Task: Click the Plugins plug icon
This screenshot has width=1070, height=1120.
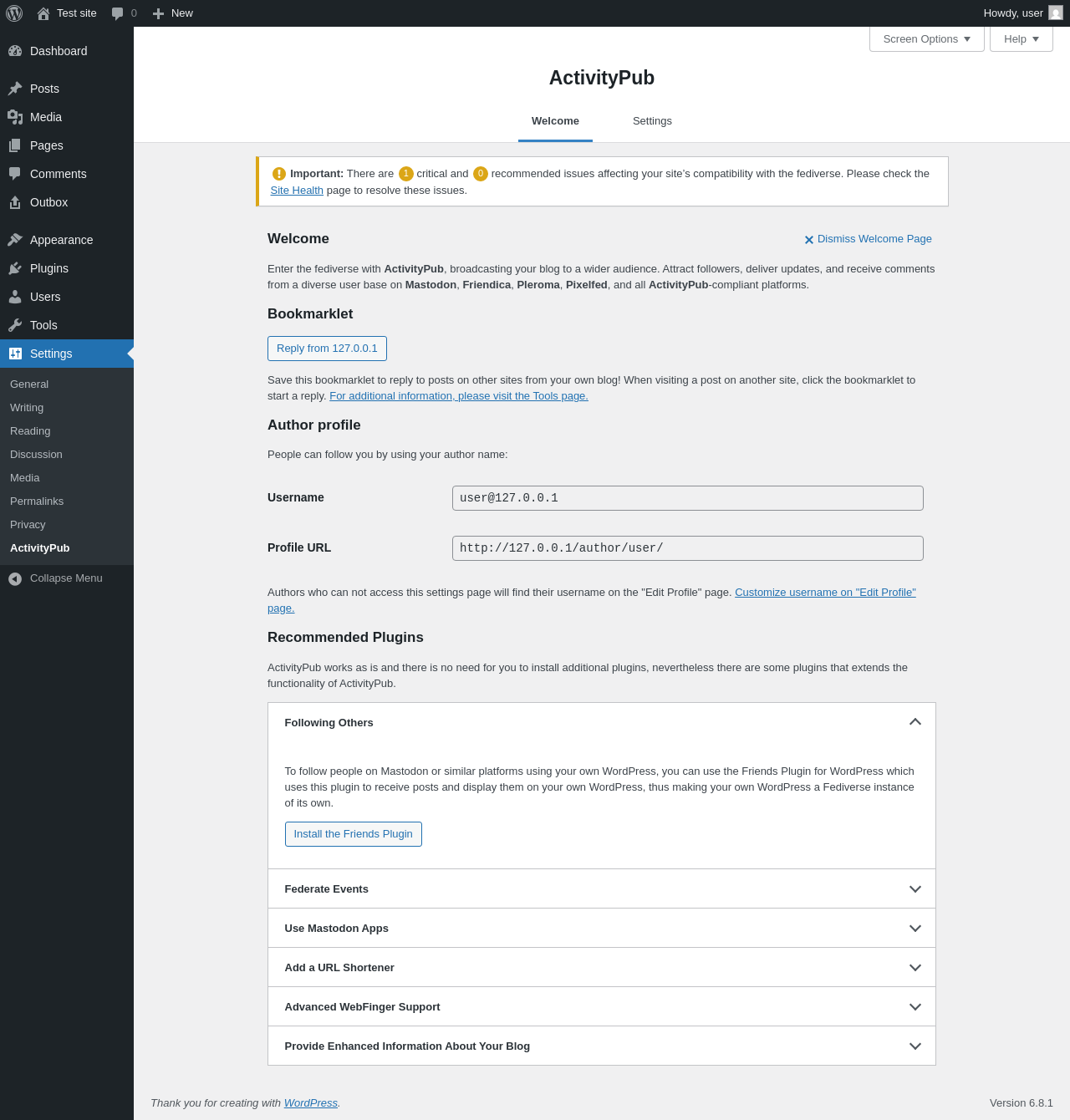Action: pos(15,268)
